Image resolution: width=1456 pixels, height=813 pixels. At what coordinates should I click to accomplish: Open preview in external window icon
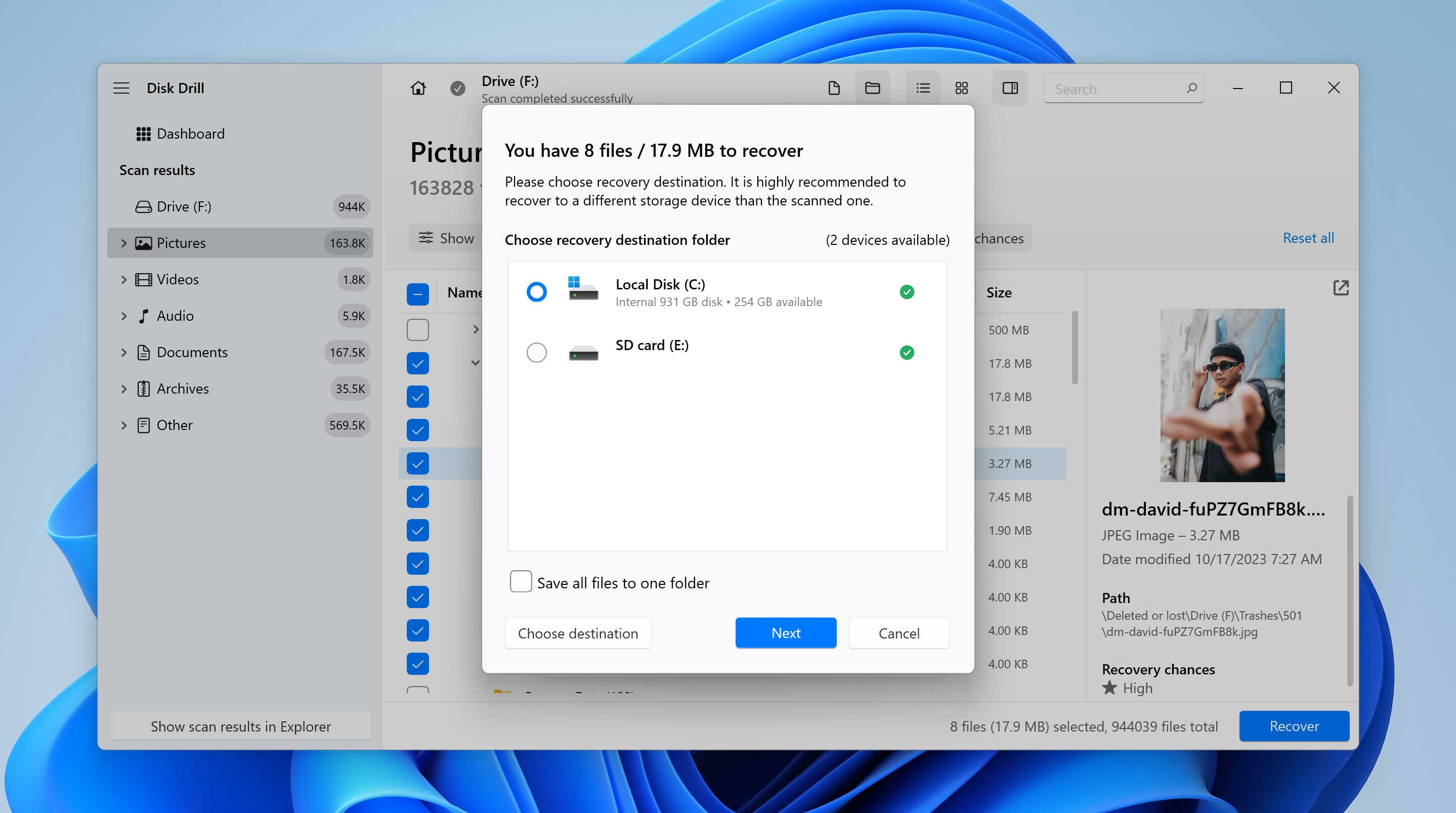click(x=1341, y=288)
